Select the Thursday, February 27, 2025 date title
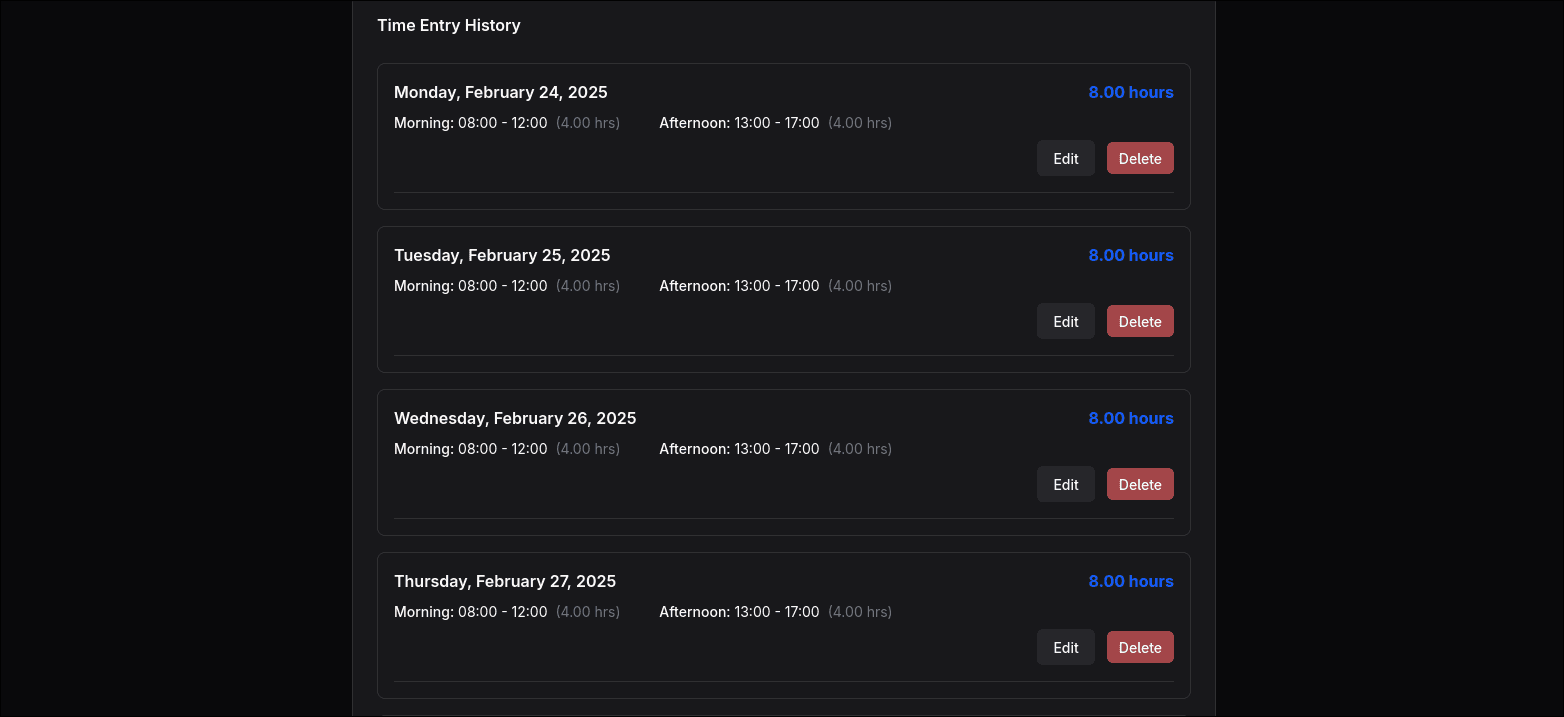The height and width of the screenshot is (717, 1564). [x=504, y=581]
